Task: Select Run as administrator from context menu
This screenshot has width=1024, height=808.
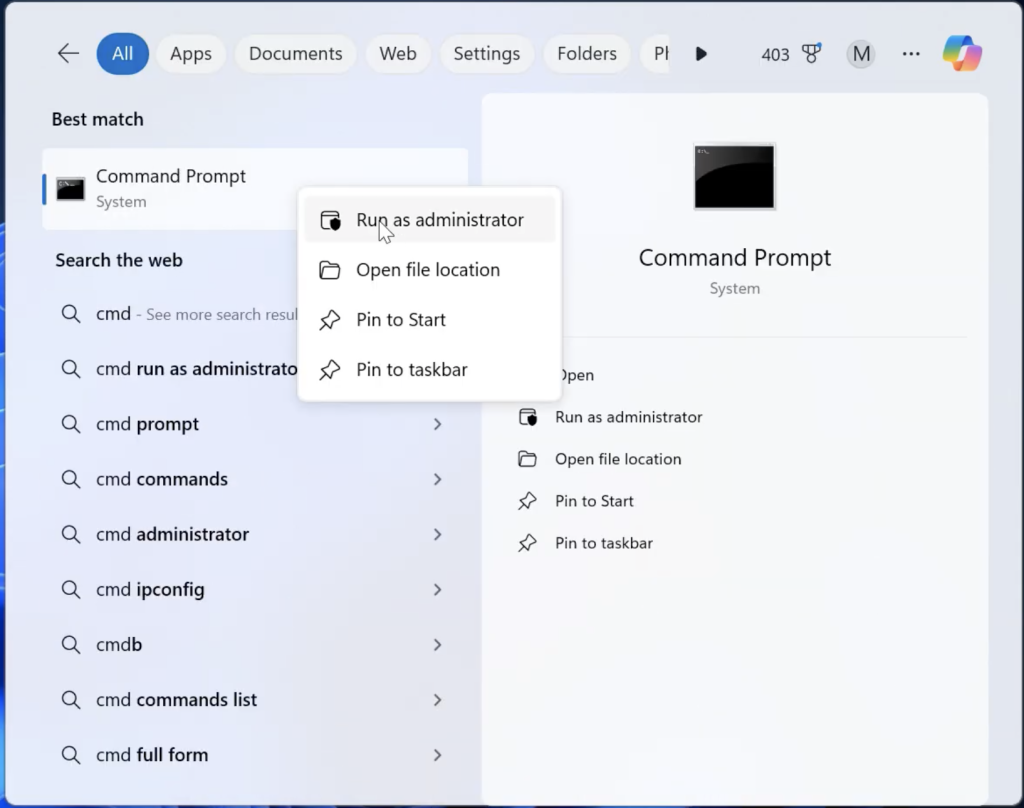Action: pyautogui.click(x=440, y=219)
